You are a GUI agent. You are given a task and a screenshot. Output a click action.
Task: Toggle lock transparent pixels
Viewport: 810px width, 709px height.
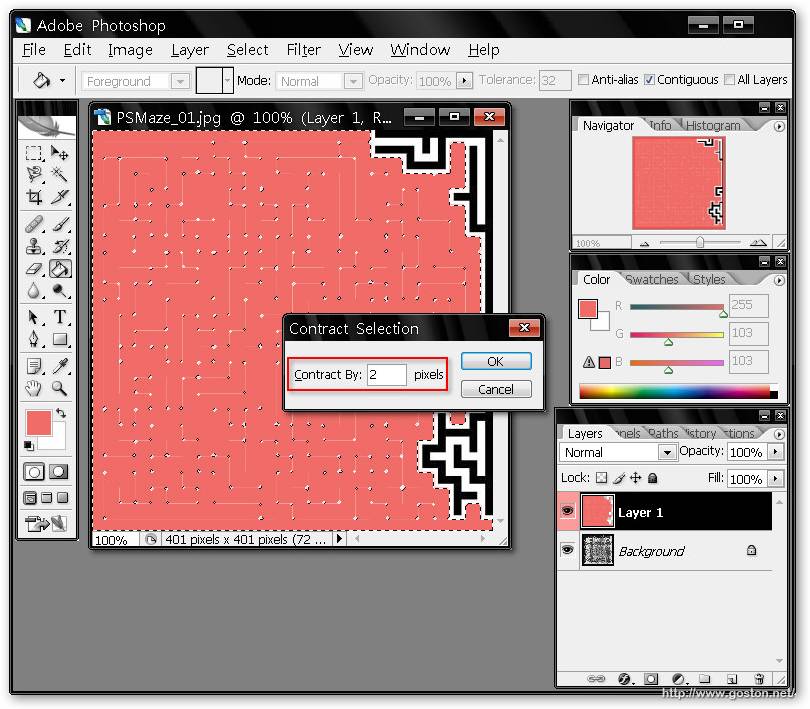pos(601,478)
